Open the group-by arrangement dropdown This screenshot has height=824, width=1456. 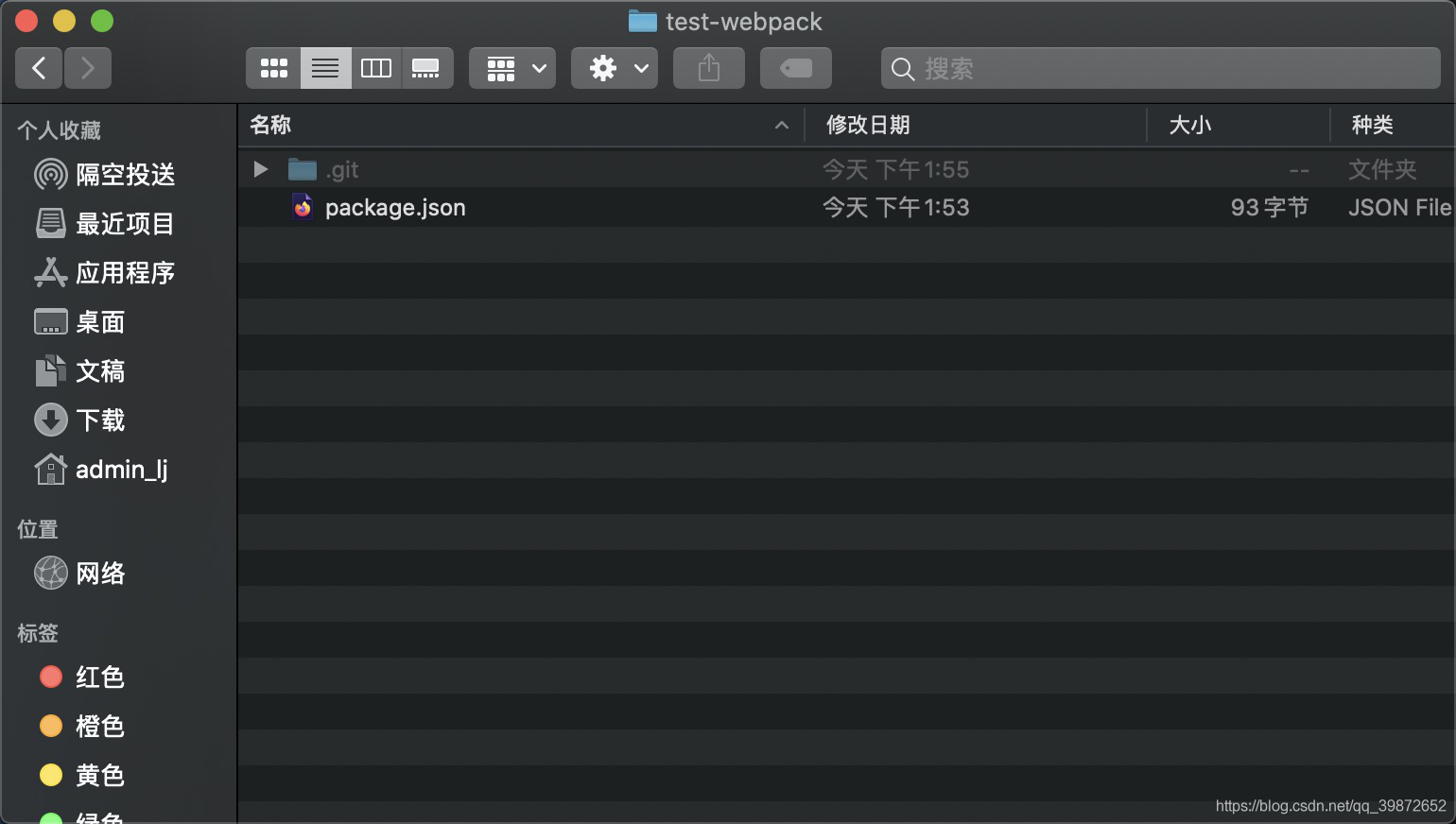coord(512,68)
